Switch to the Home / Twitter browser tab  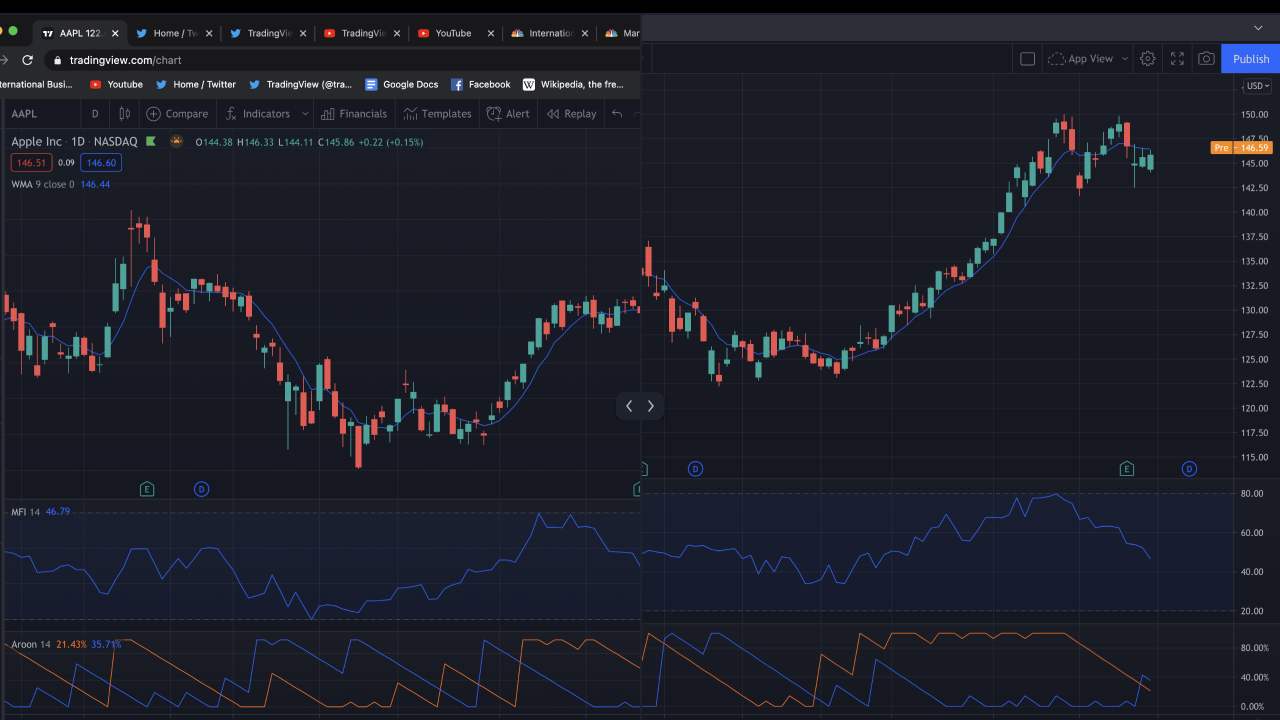coord(174,33)
